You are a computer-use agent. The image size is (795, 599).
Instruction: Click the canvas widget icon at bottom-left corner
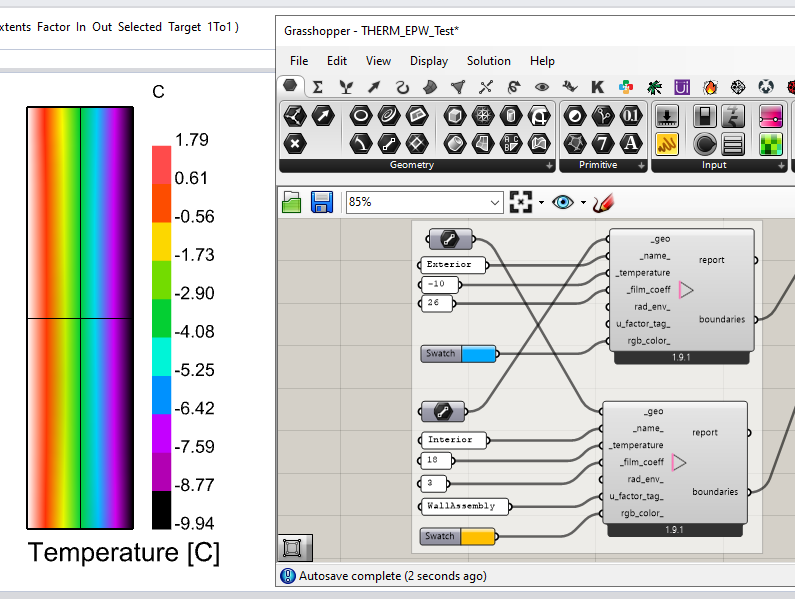click(x=293, y=547)
